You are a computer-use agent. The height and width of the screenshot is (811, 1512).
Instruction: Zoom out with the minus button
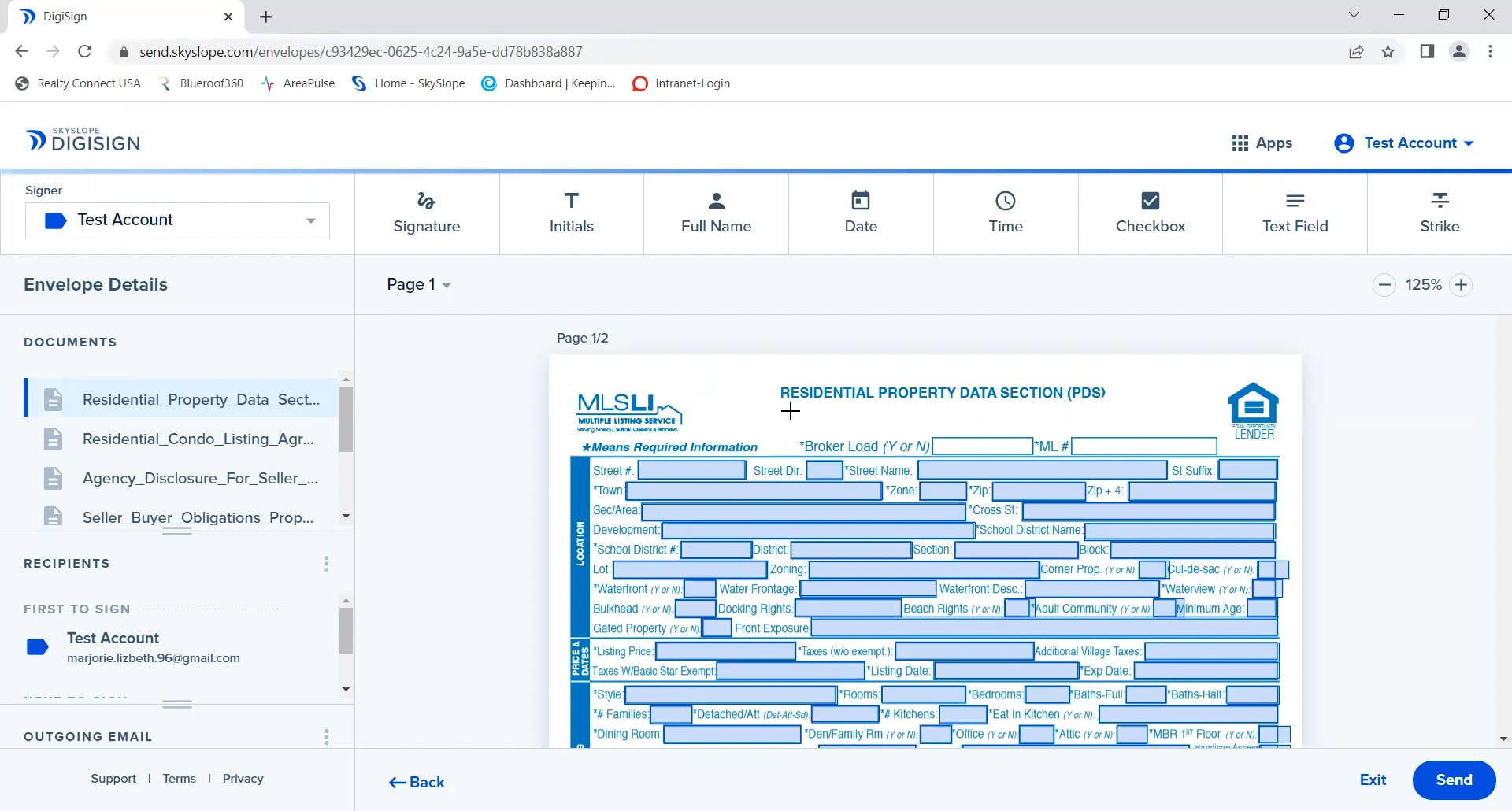(x=1384, y=285)
